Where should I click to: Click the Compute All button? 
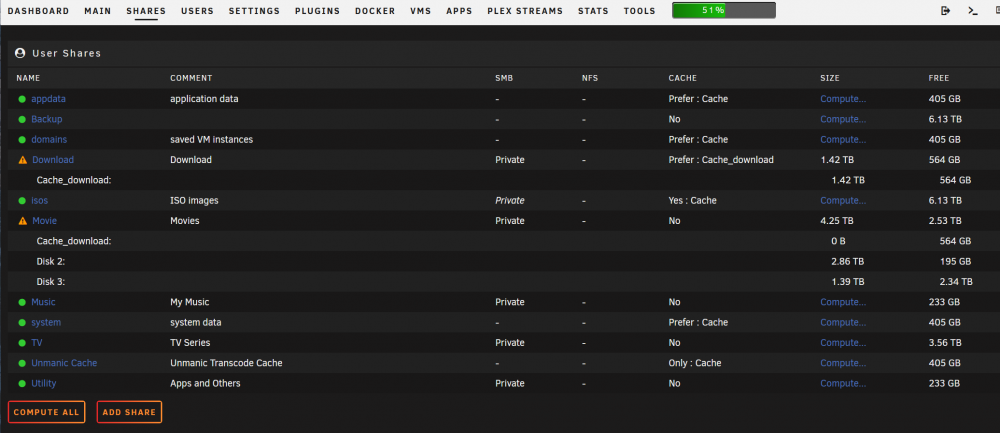coord(47,412)
